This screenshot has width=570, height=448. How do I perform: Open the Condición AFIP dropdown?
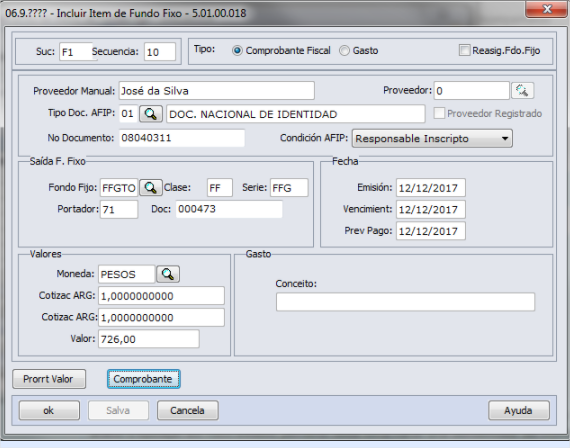432,139
